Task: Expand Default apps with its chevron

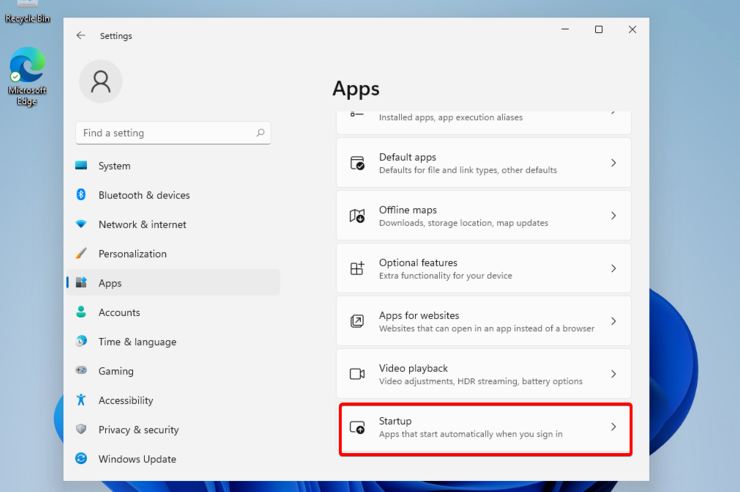Action: click(613, 163)
